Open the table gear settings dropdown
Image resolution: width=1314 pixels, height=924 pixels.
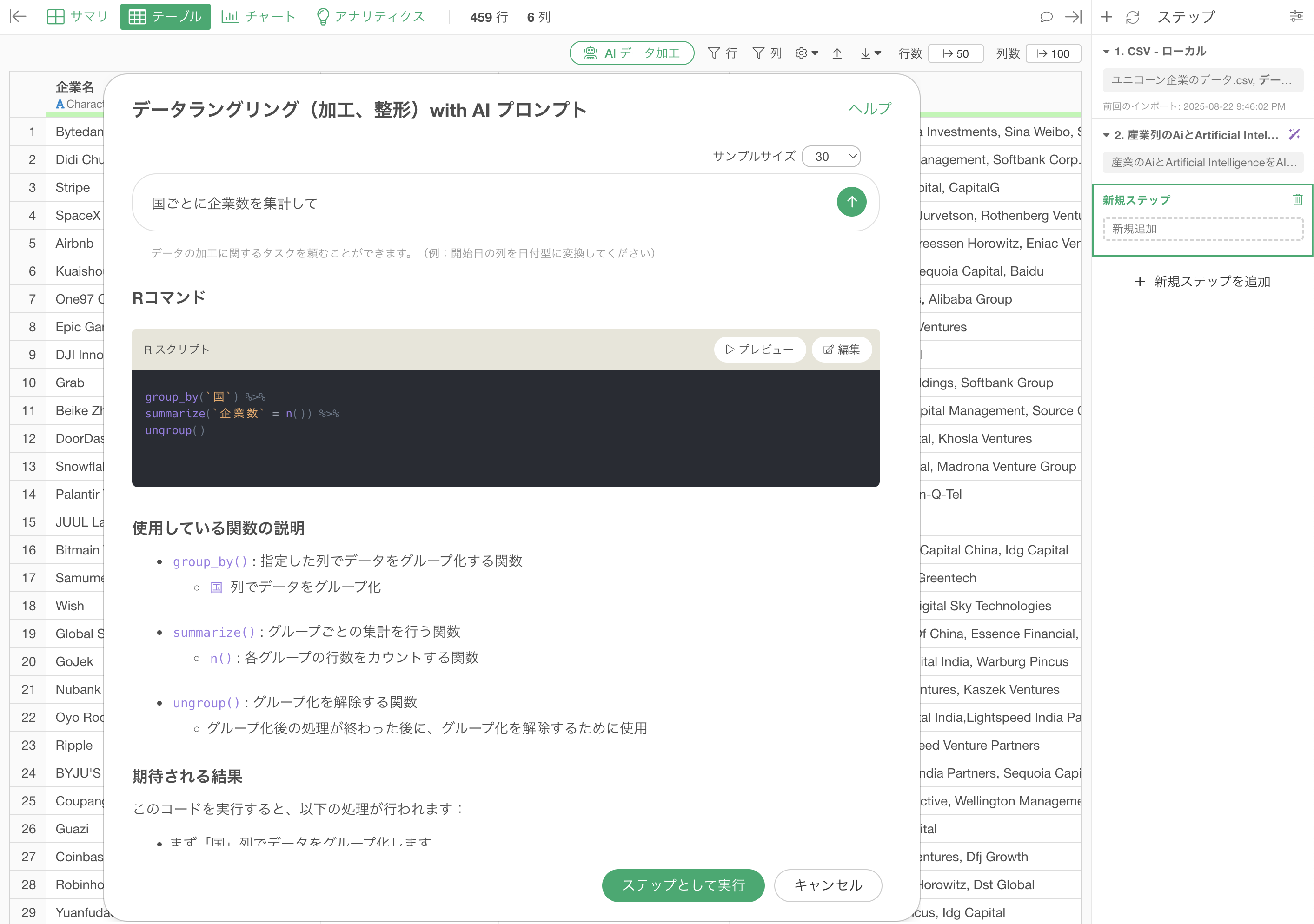point(806,53)
